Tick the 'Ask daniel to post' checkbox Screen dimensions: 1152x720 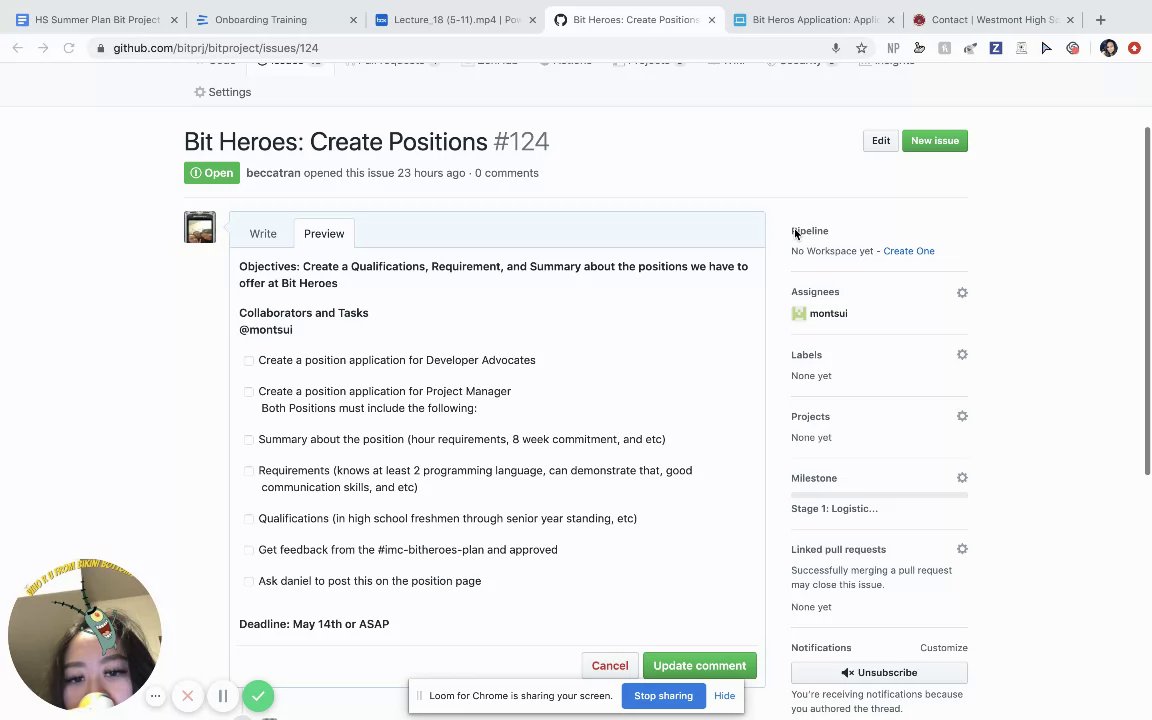tap(249, 582)
